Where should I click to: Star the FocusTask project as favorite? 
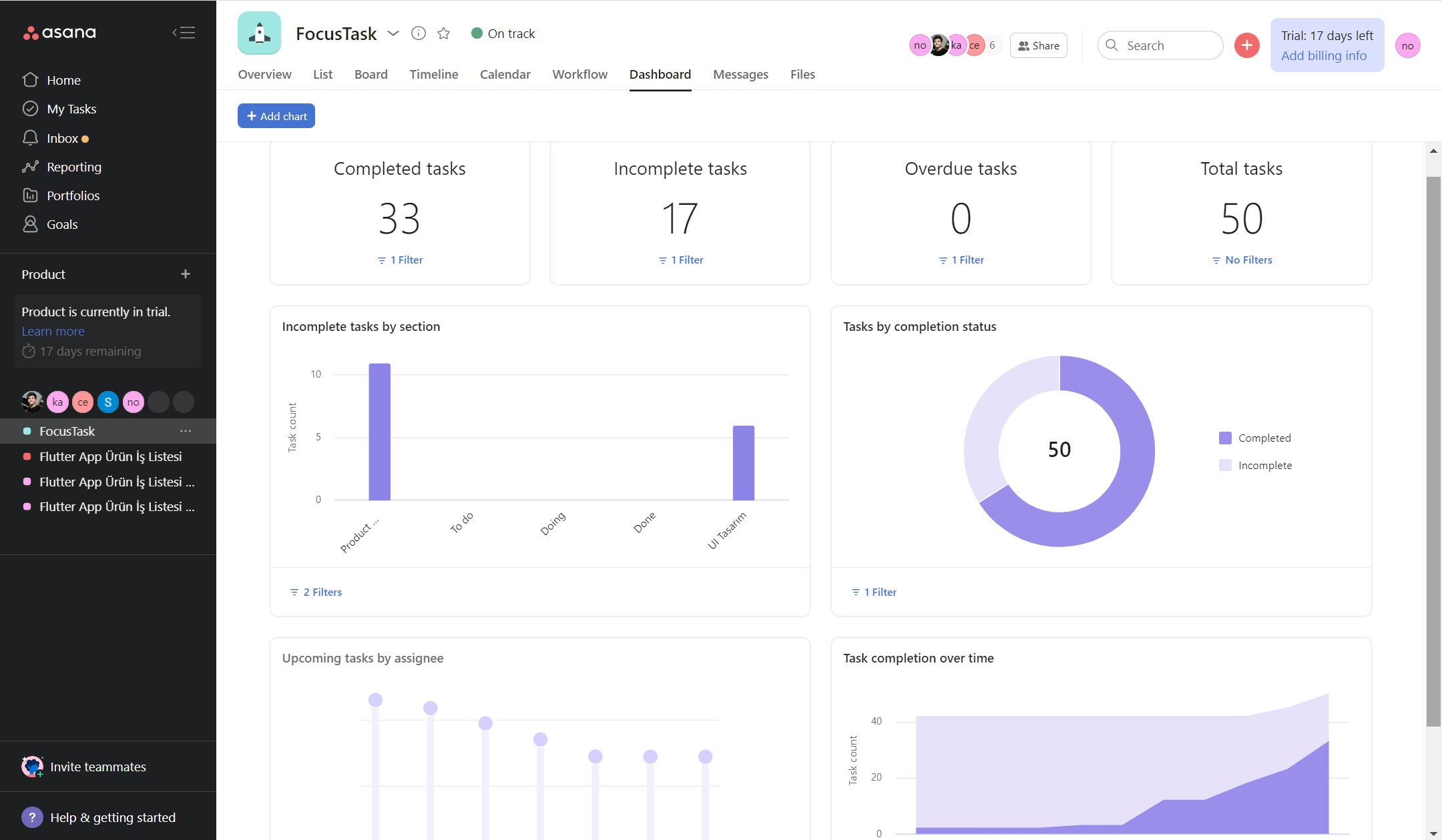[x=443, y=33]
